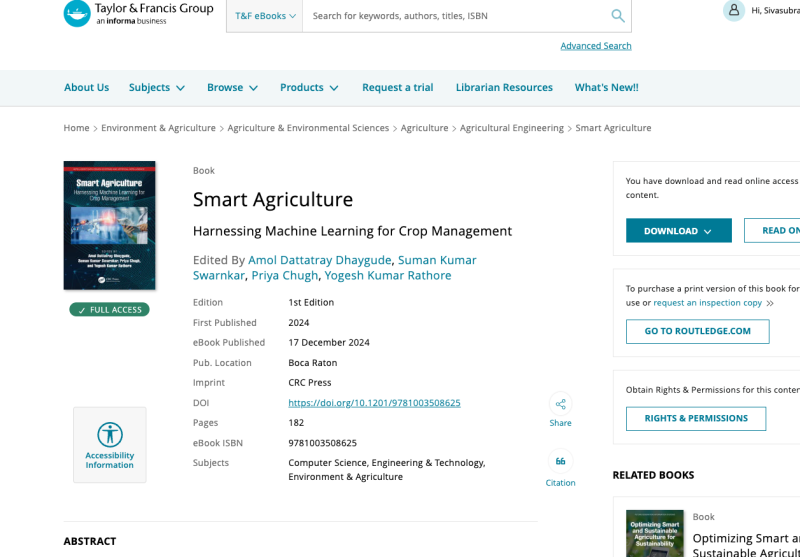Click the Advanced Search link
This screenshot has width=800, height=557.
(x=596, y=46)
